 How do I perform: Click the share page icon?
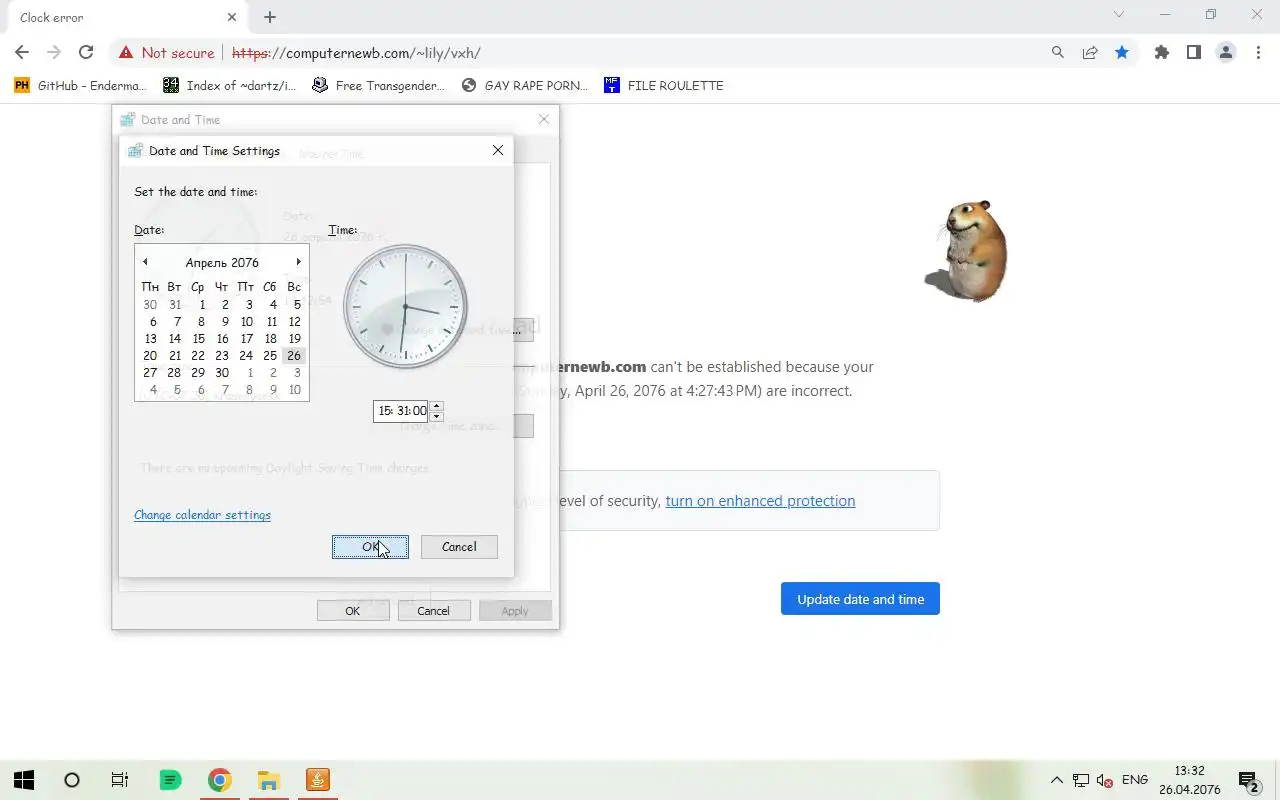[1090, 53]
